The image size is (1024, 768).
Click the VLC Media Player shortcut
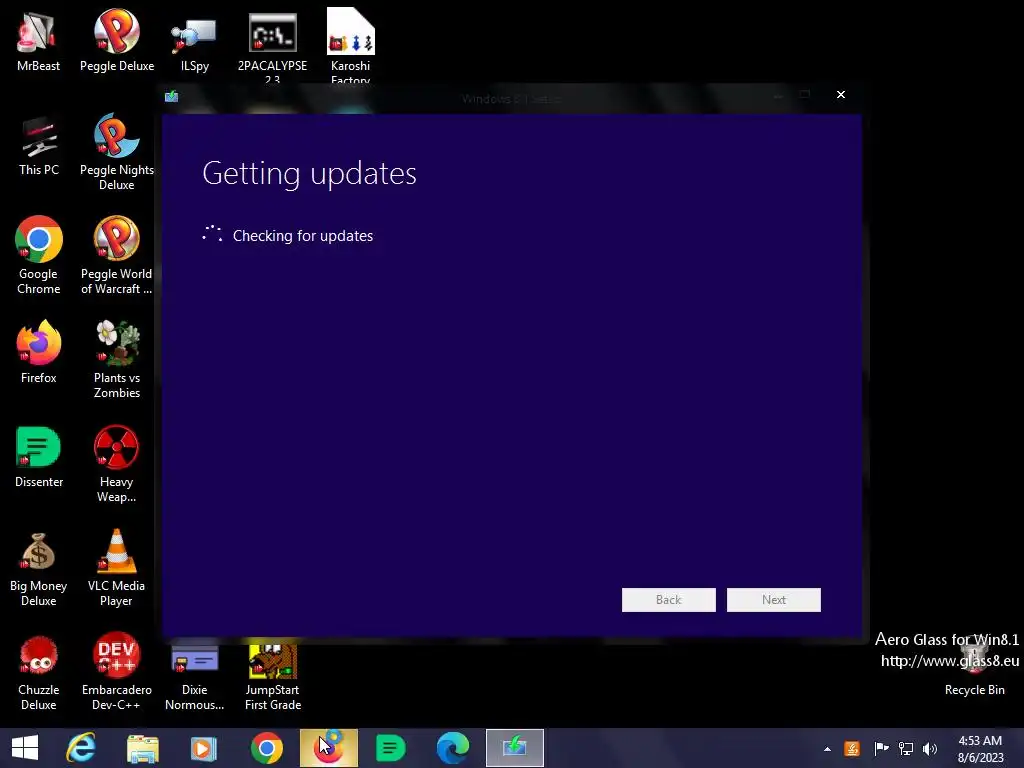(117, 568)
